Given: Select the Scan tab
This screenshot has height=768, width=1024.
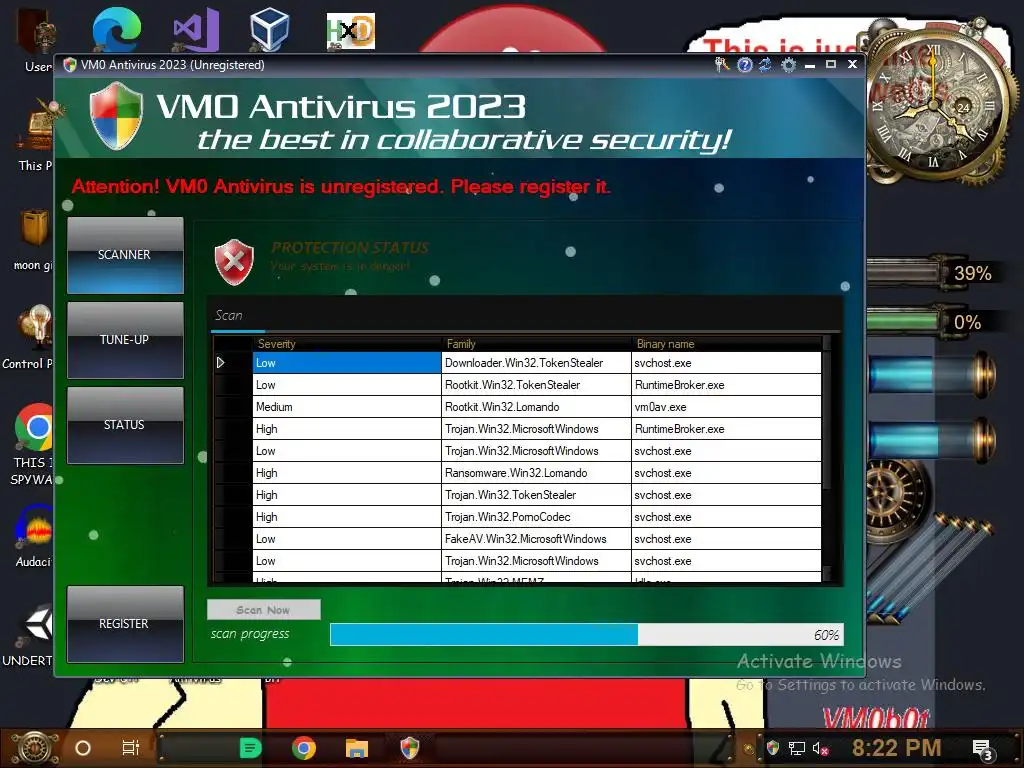Looking at the screenshot, I should tap(229, 315).
